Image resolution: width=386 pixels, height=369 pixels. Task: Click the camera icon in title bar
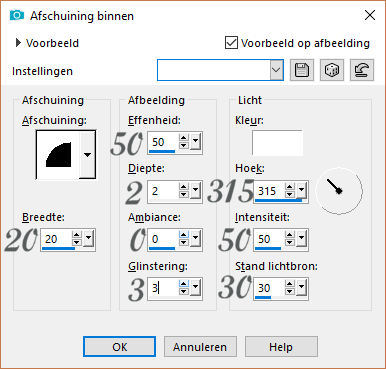click(x=17, y=15)
